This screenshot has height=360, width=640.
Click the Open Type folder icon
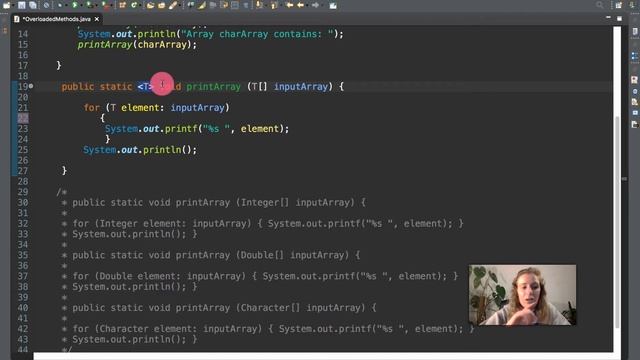(150, 5)
